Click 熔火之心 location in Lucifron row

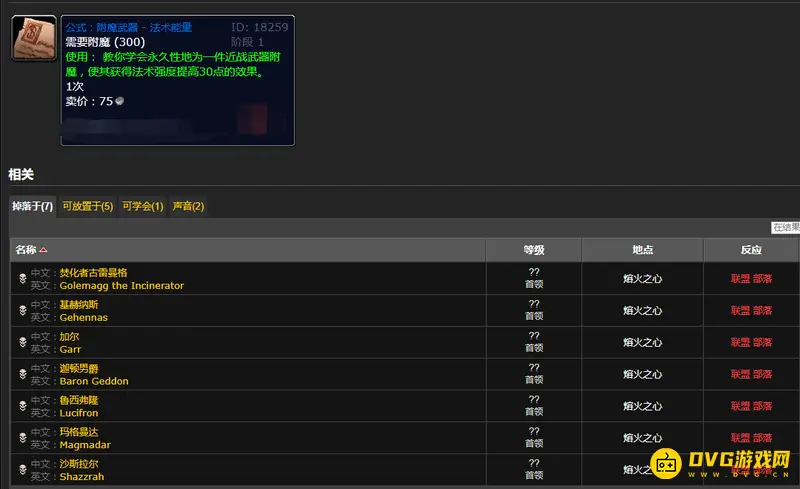tap(642, 406)
